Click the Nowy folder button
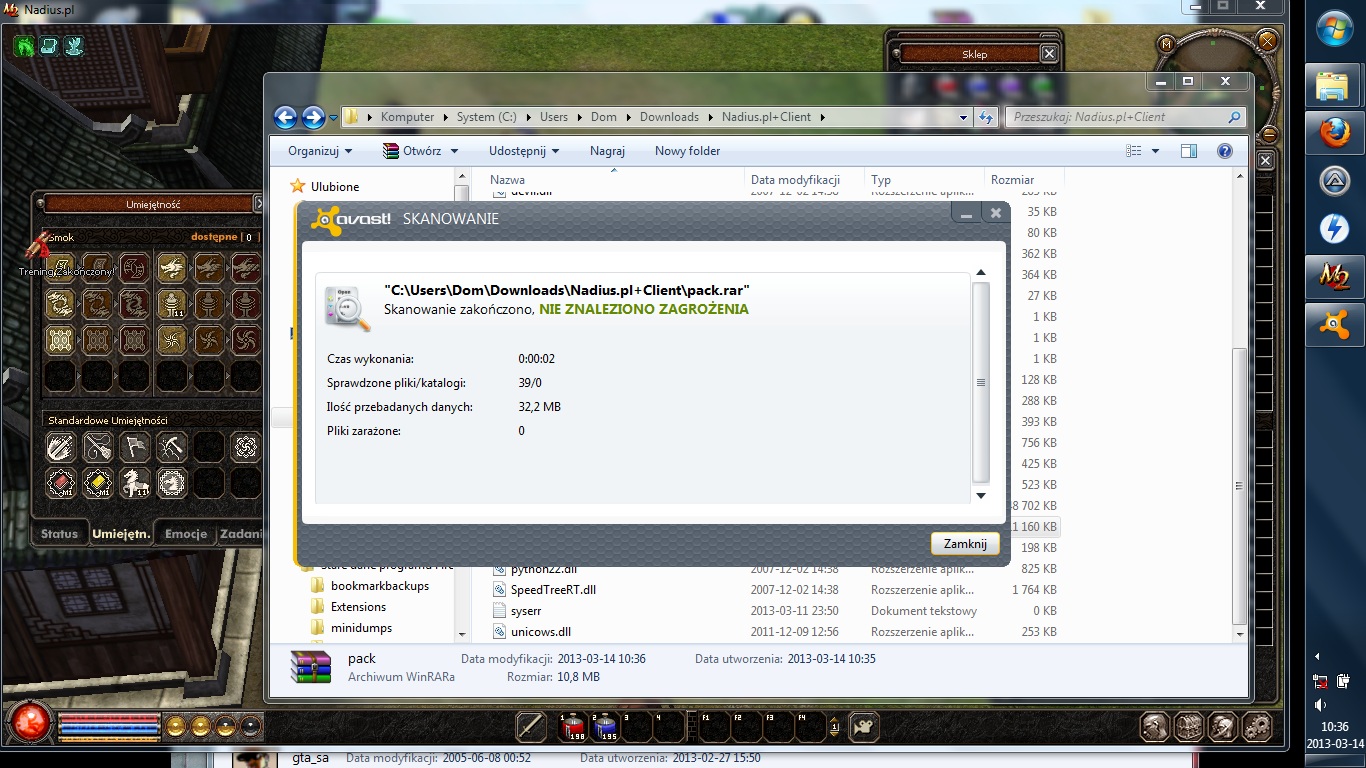 point(687,151)
